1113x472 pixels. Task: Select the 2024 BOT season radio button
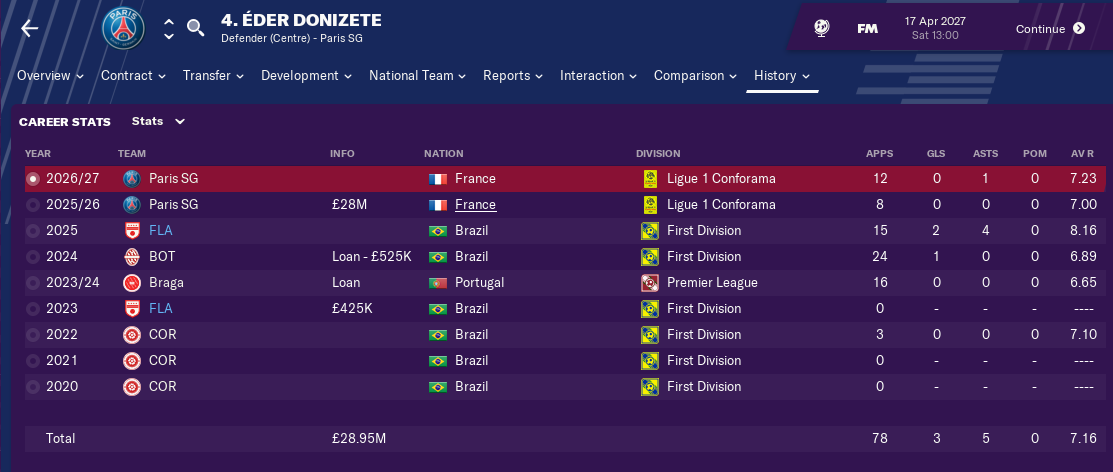pyautogui.click(x=34, y=257)
